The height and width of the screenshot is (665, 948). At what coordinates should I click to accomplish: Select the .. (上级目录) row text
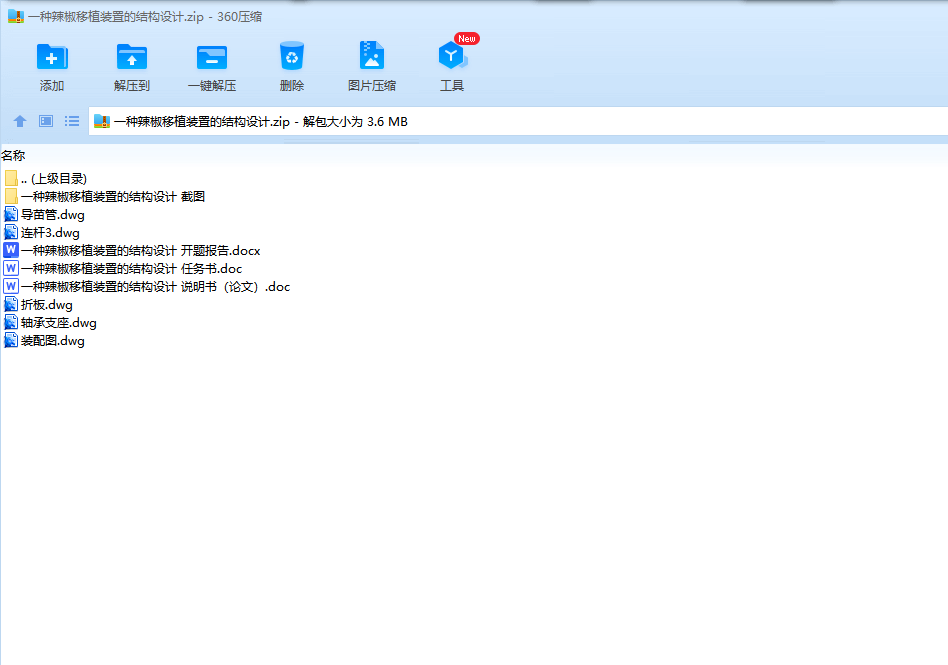coord(54,178)
